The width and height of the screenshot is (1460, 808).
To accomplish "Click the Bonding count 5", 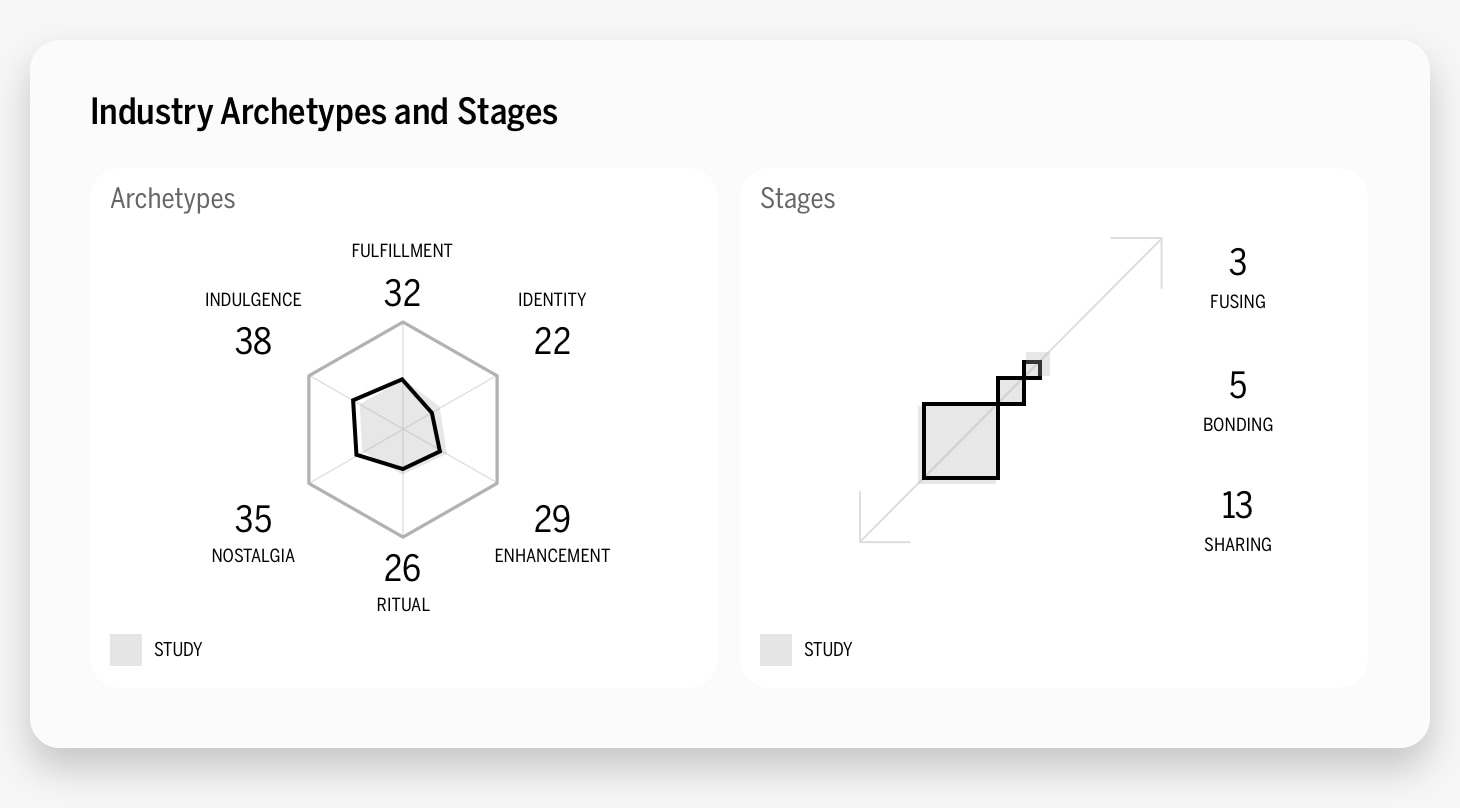I will click(x=1238, y=386).
